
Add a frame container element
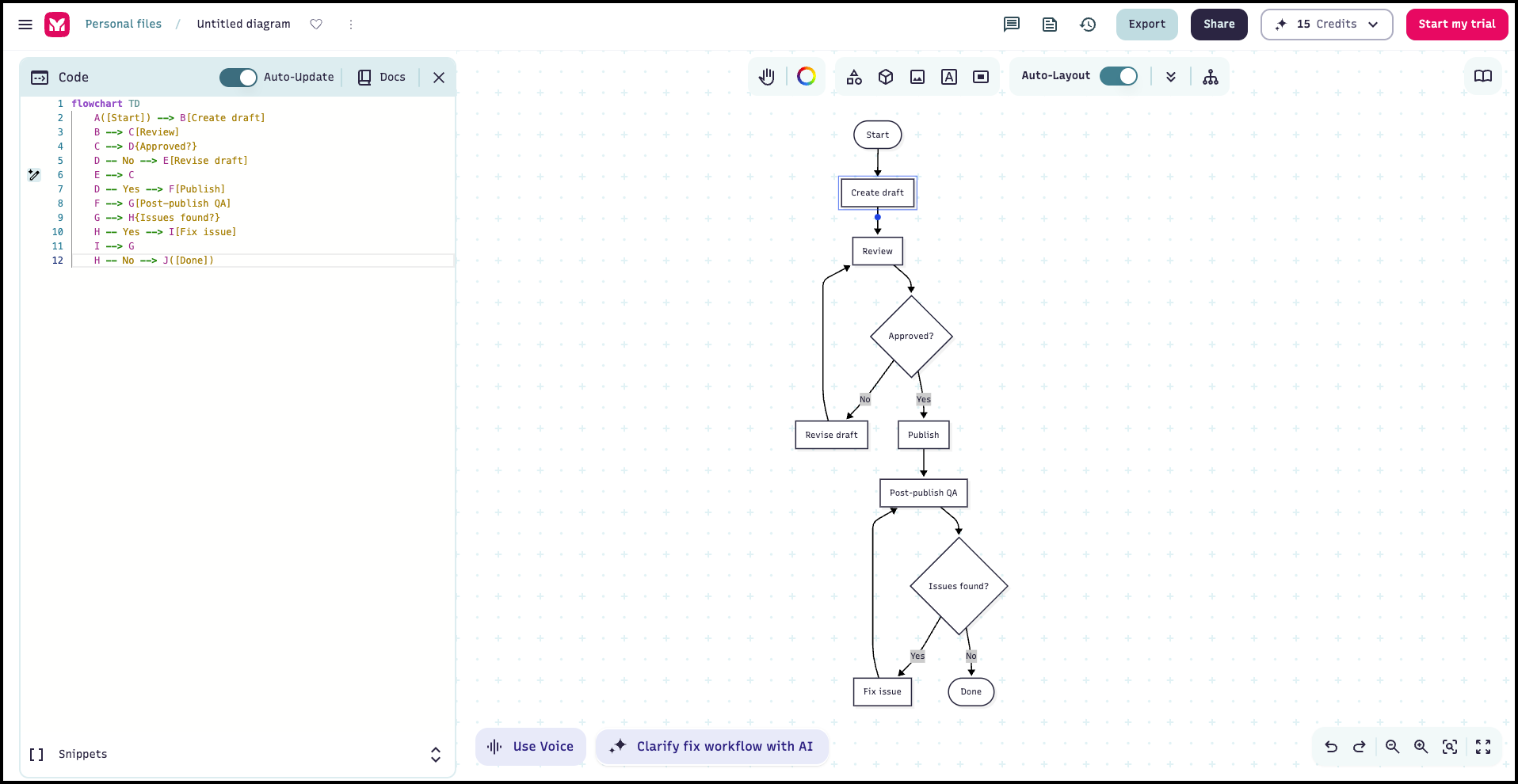click(x=981, y=77)
